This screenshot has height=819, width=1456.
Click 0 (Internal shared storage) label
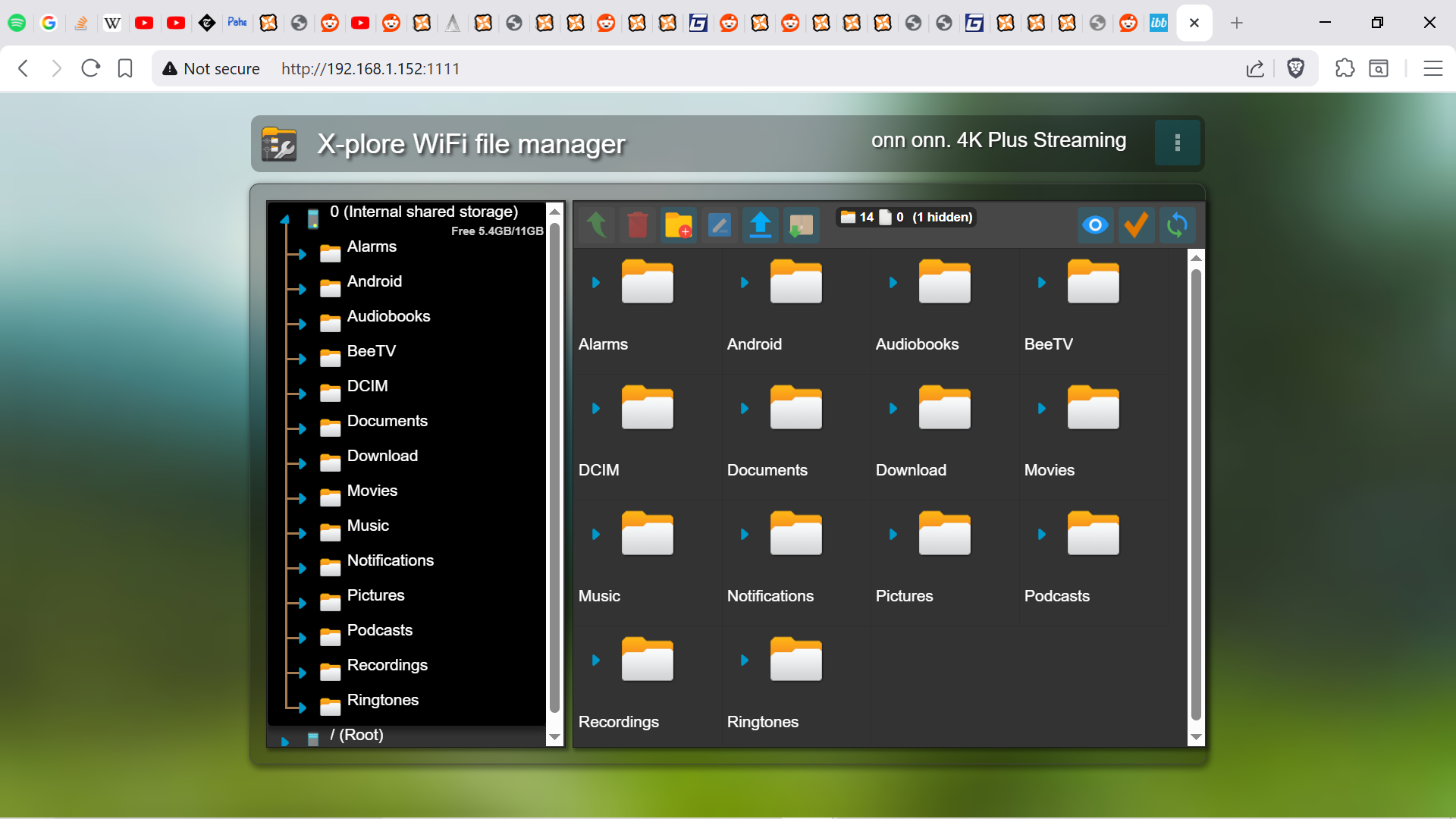pos(424,212)
